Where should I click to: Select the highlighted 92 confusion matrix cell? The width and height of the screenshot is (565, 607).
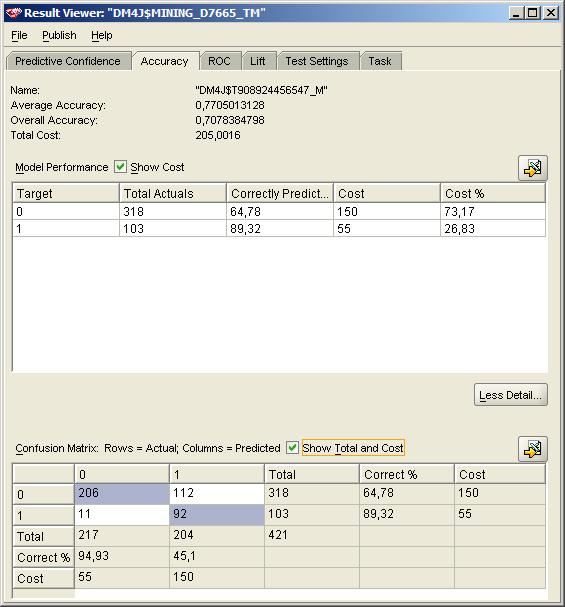(x=217, y=514)
